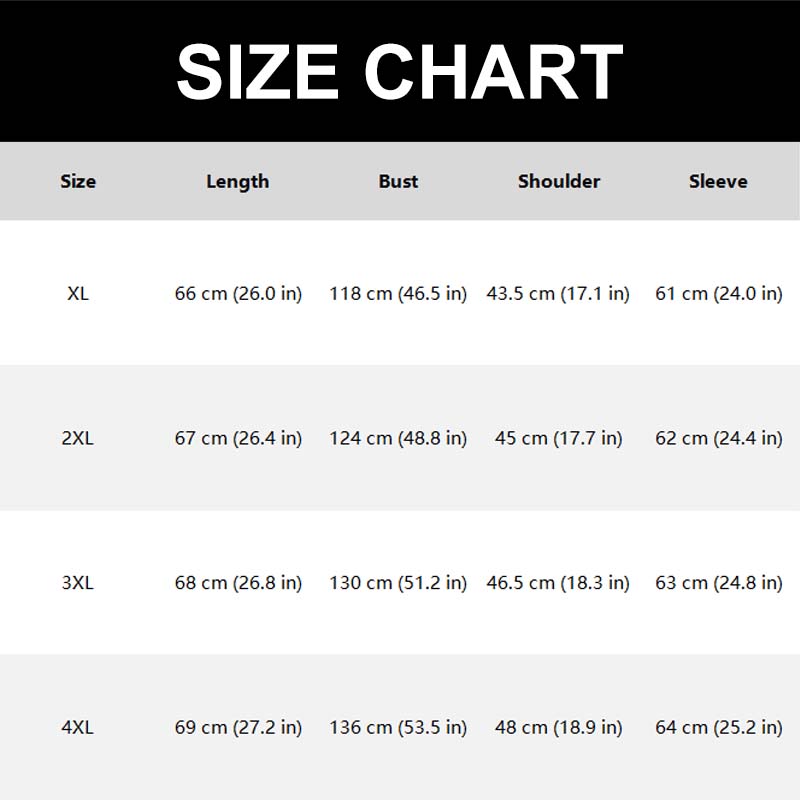
Task: Select the Size column header
Action: pos(78,181)
